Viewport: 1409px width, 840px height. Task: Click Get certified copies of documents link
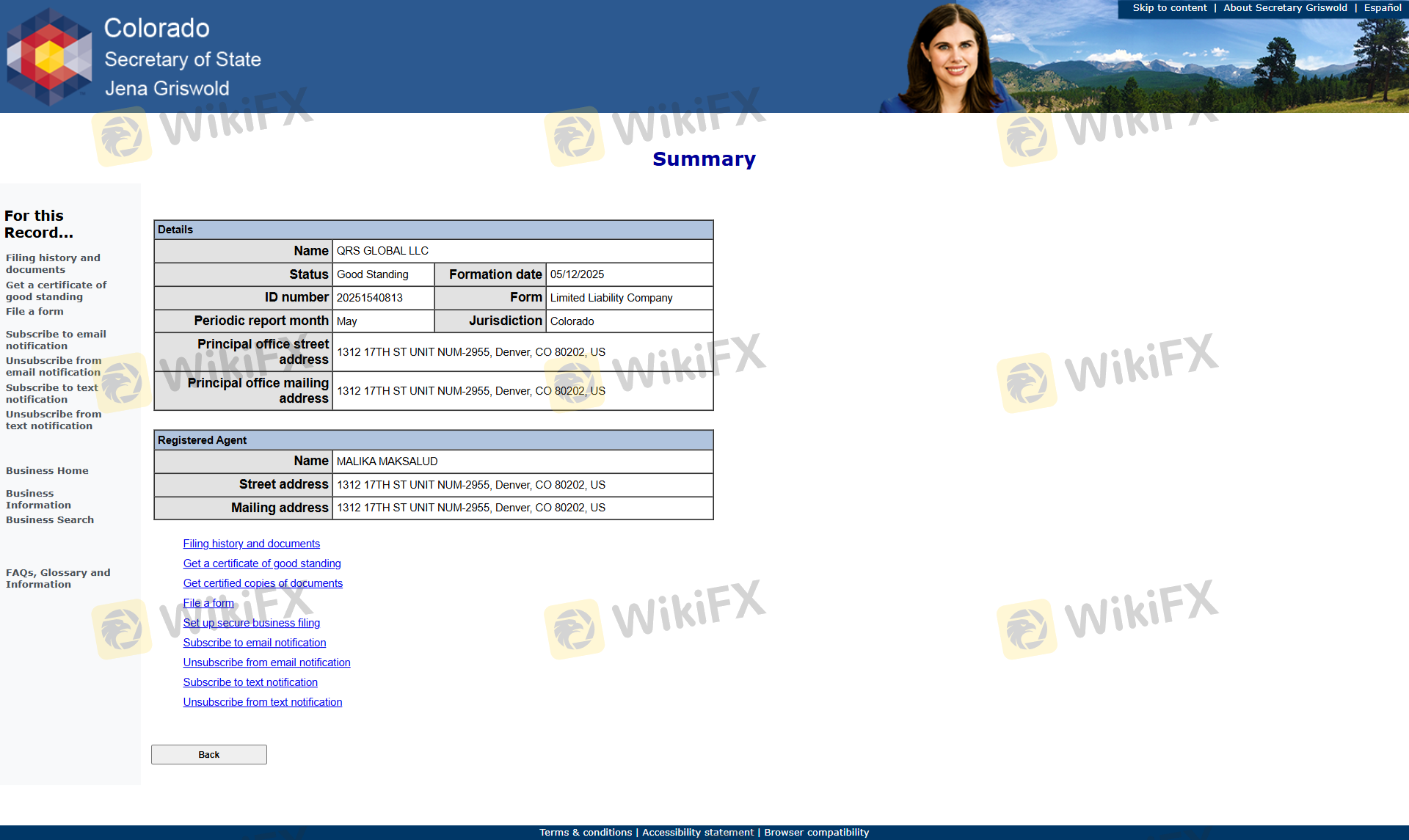(263, 583)
